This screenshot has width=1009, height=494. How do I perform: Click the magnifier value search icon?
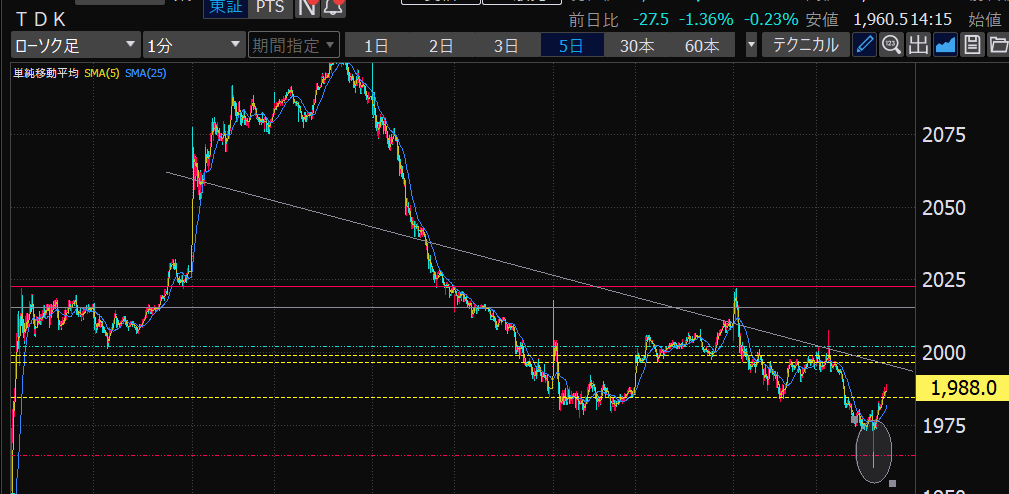892,45
